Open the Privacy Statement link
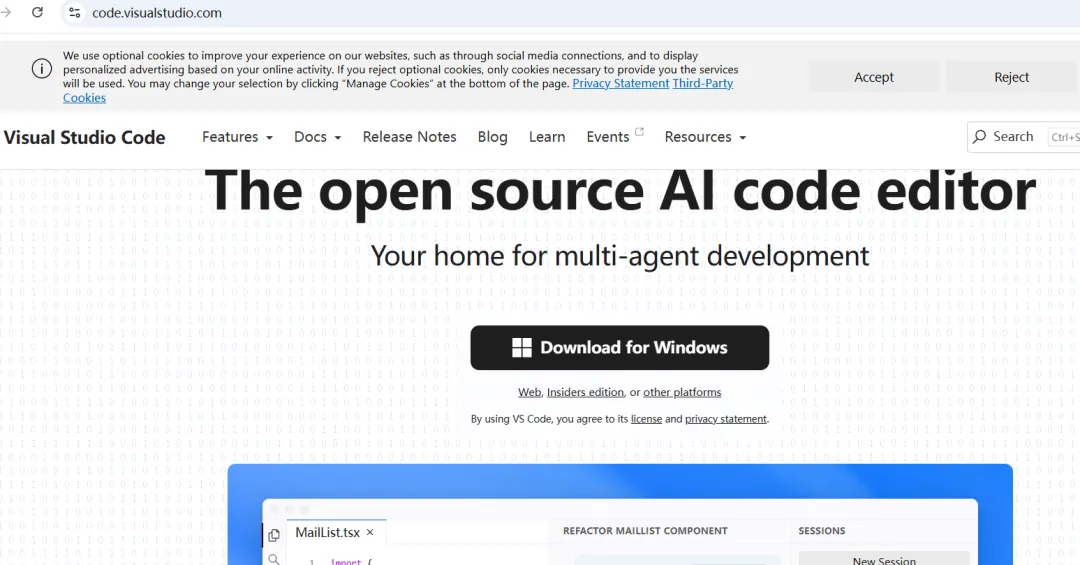1080x565 pixels. pyautogui.click(x=621, y=83)
